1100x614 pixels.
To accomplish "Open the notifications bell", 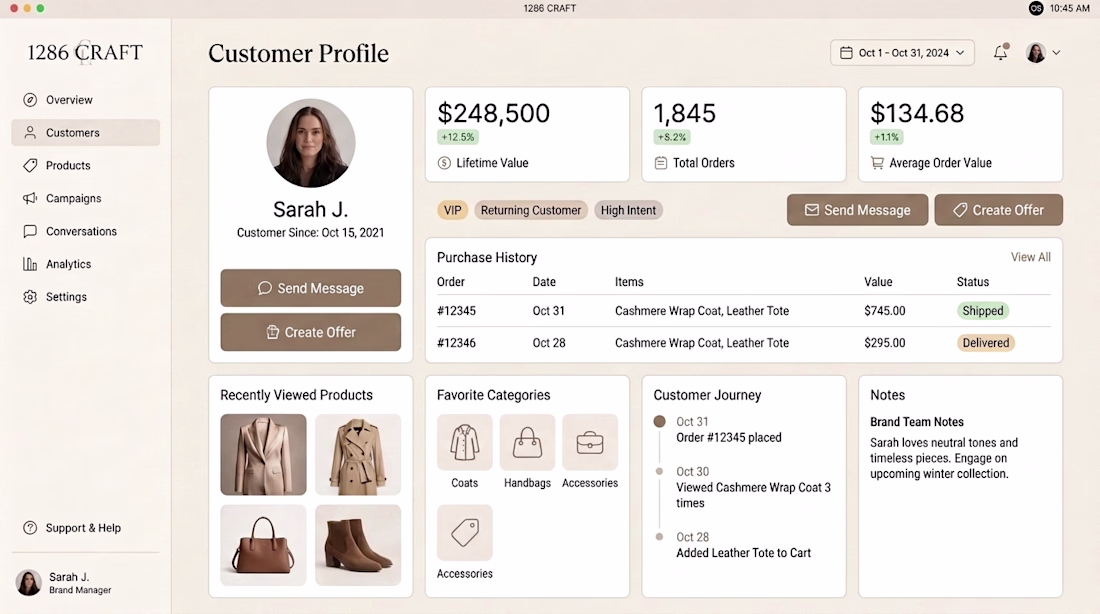I will [1000, 53].
